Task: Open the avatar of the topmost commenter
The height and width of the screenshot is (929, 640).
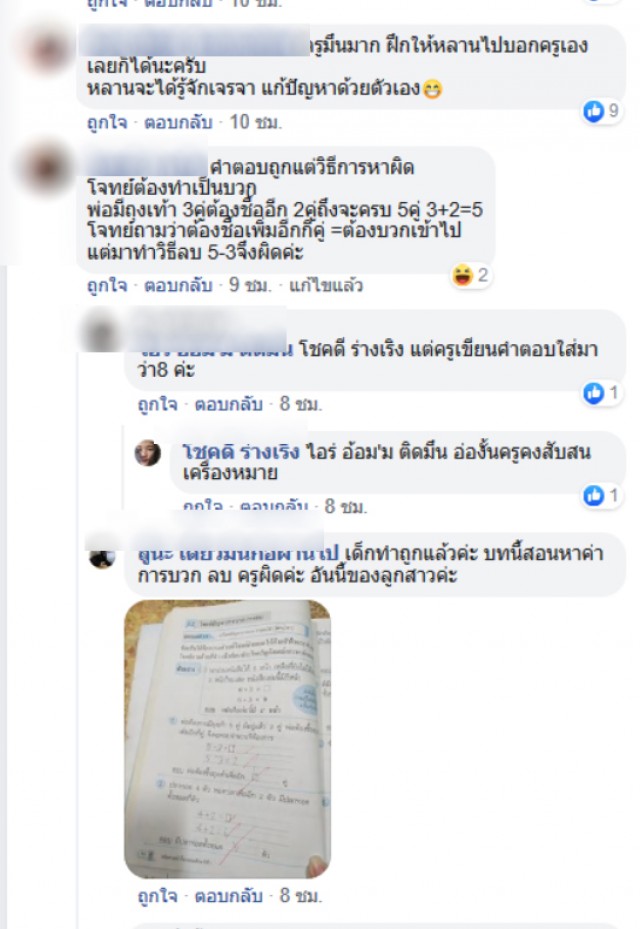Action: coord(46,50)
